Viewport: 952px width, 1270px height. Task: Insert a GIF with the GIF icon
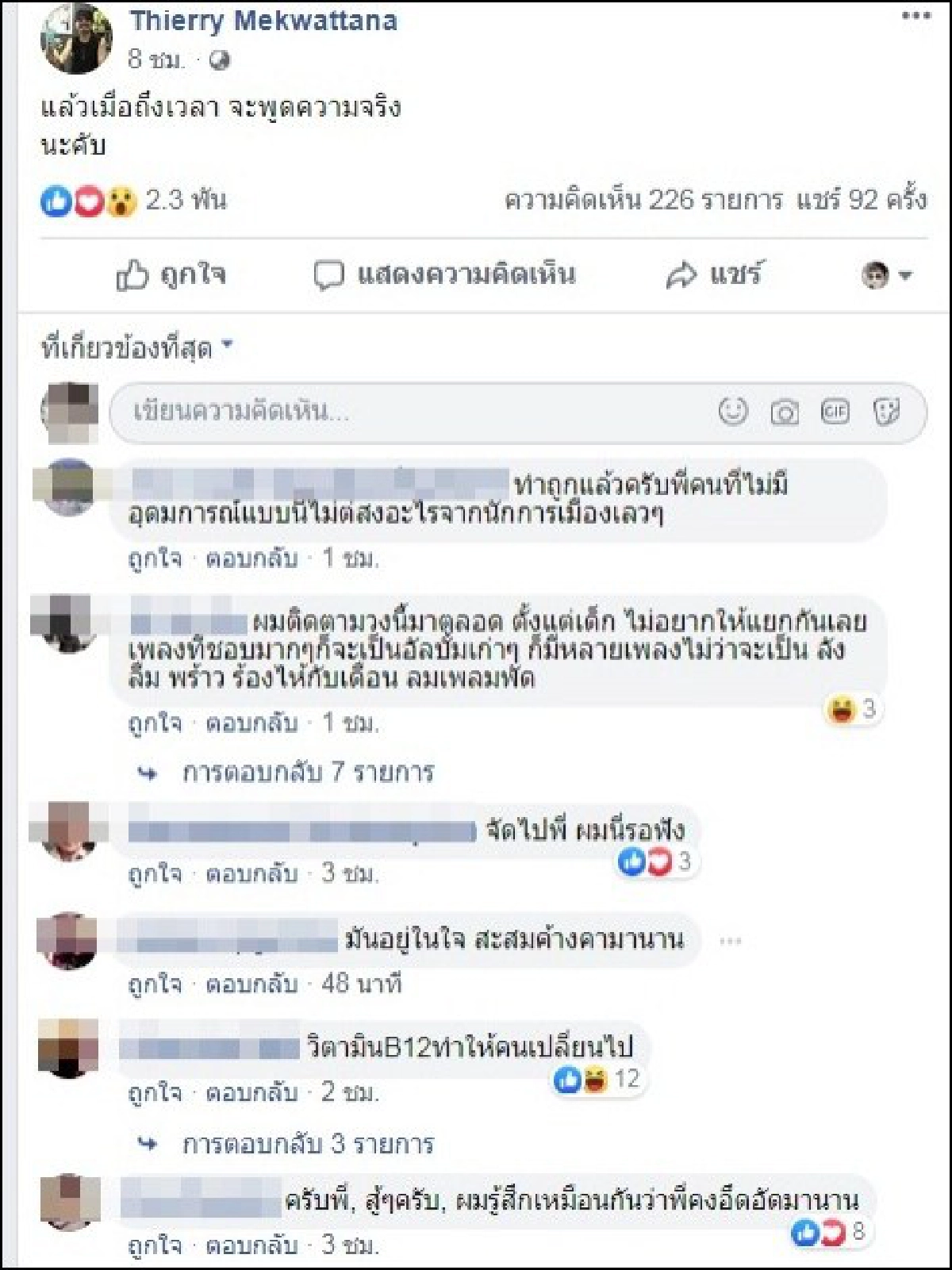point(835,412)
